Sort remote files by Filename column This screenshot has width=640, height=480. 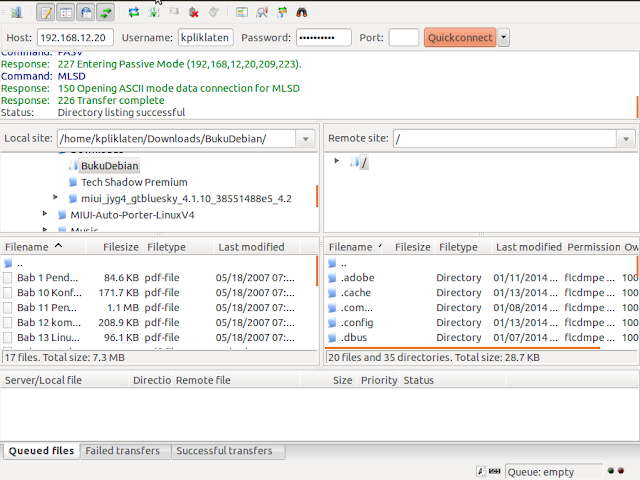pos(354,247)
